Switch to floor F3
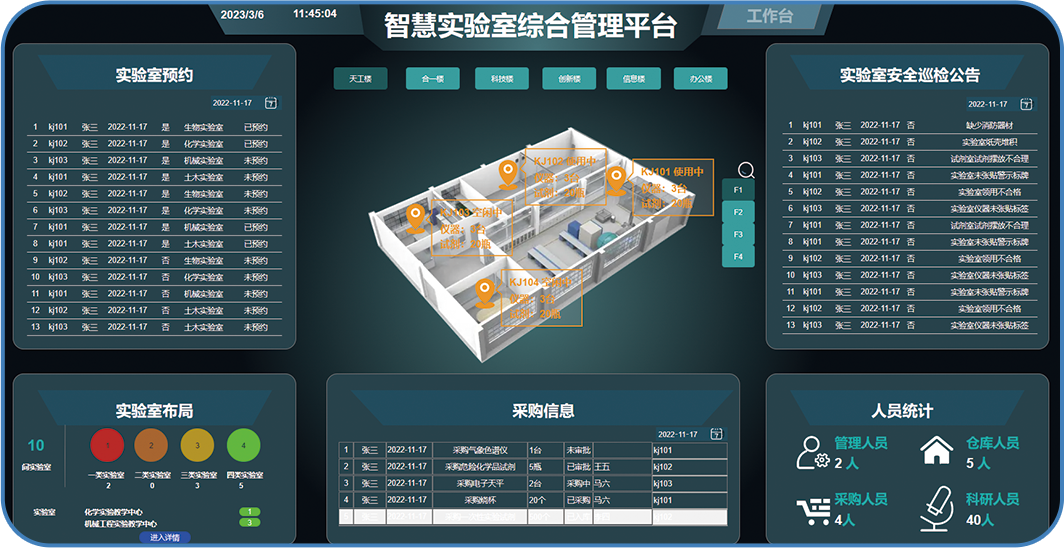This screenshot has width=1064, height=548. point(738,234)
